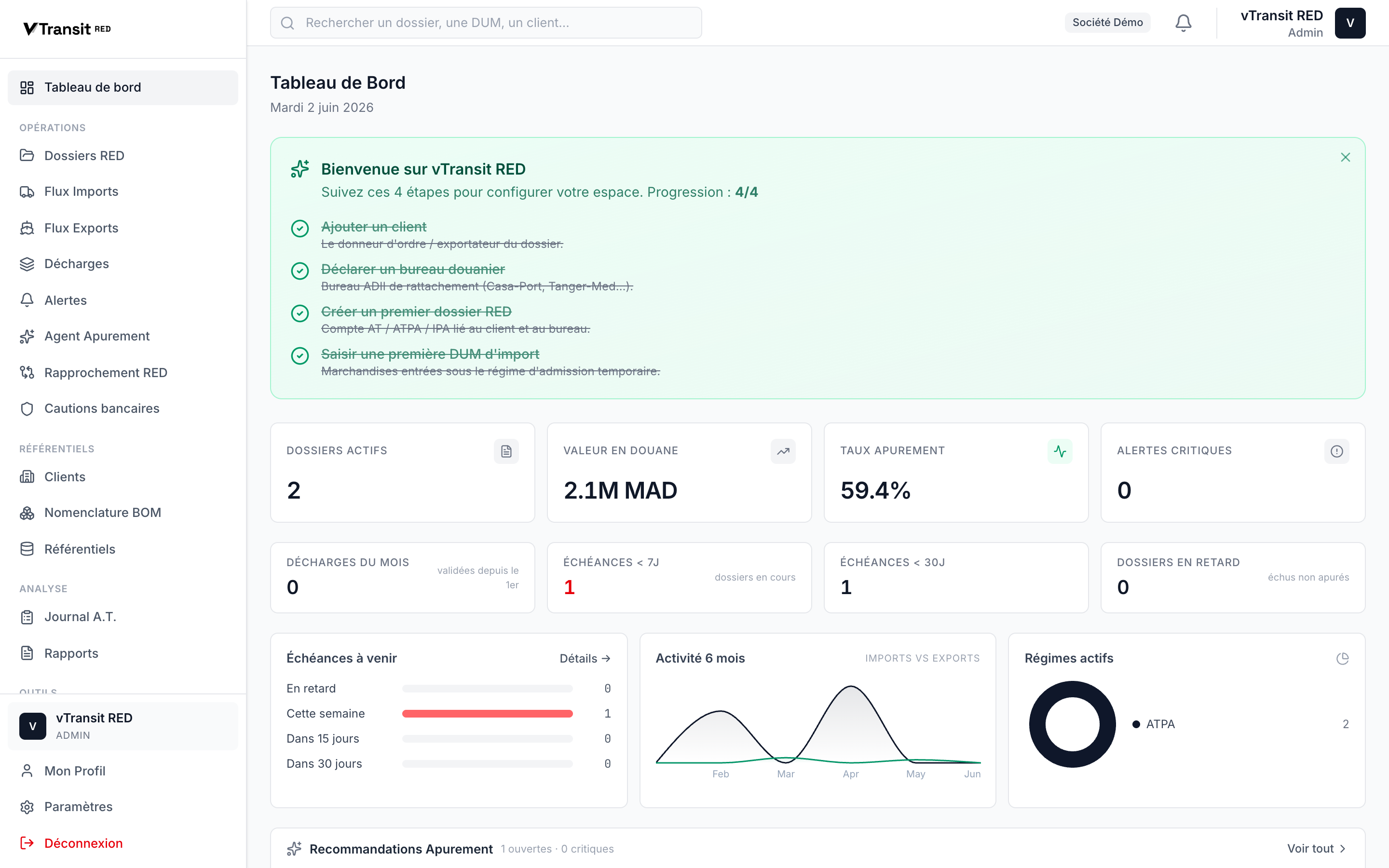Click the Dossiers RED folder icon
The height and width of the screenshot is (868, 1389).
pos(27,156)
